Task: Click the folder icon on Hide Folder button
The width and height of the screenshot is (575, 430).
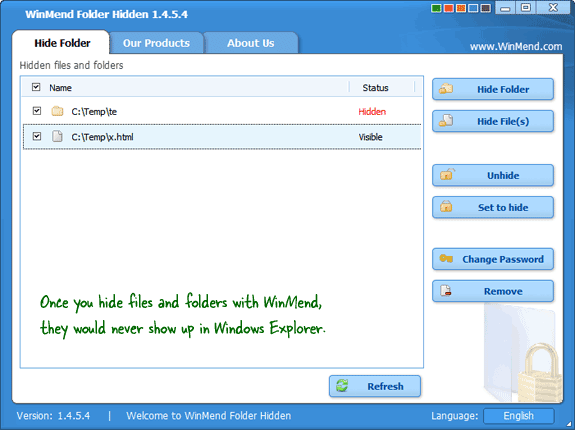Action: tap(446, 89)
